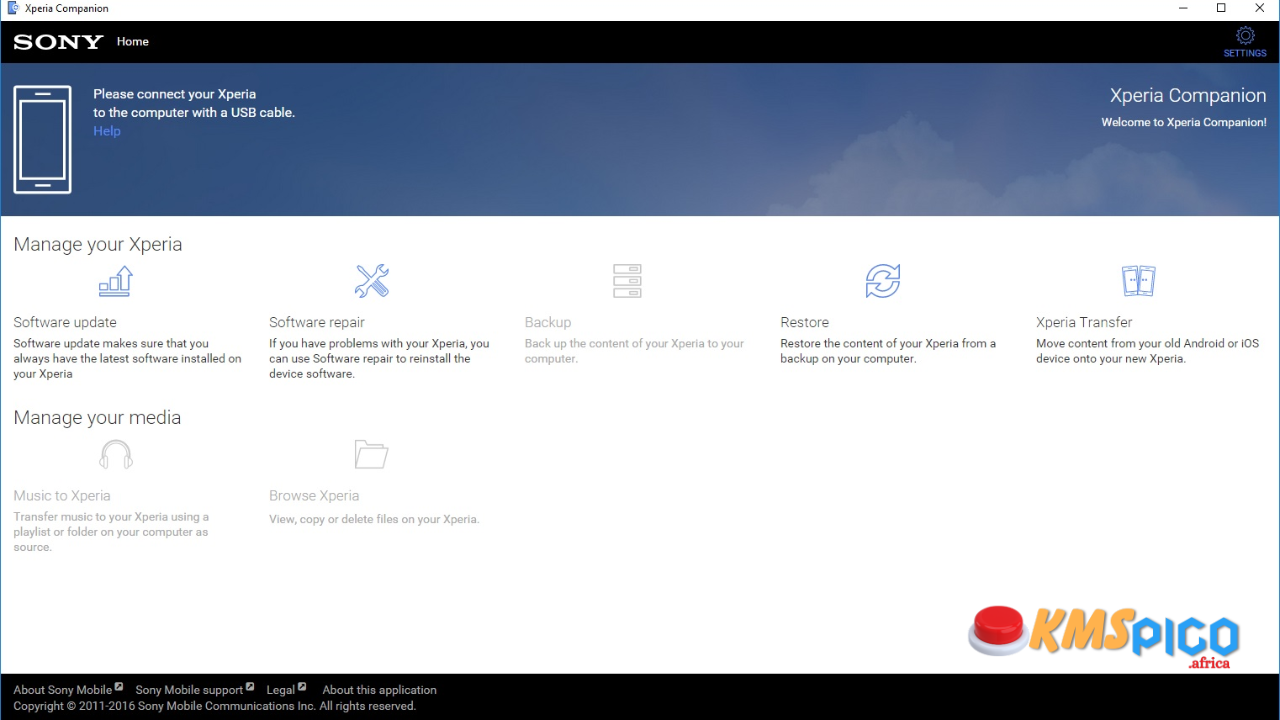The height and width of the screenshot is (720, 1280).
Task: Select the Backup heading
Action: click(x=548, y=322)
